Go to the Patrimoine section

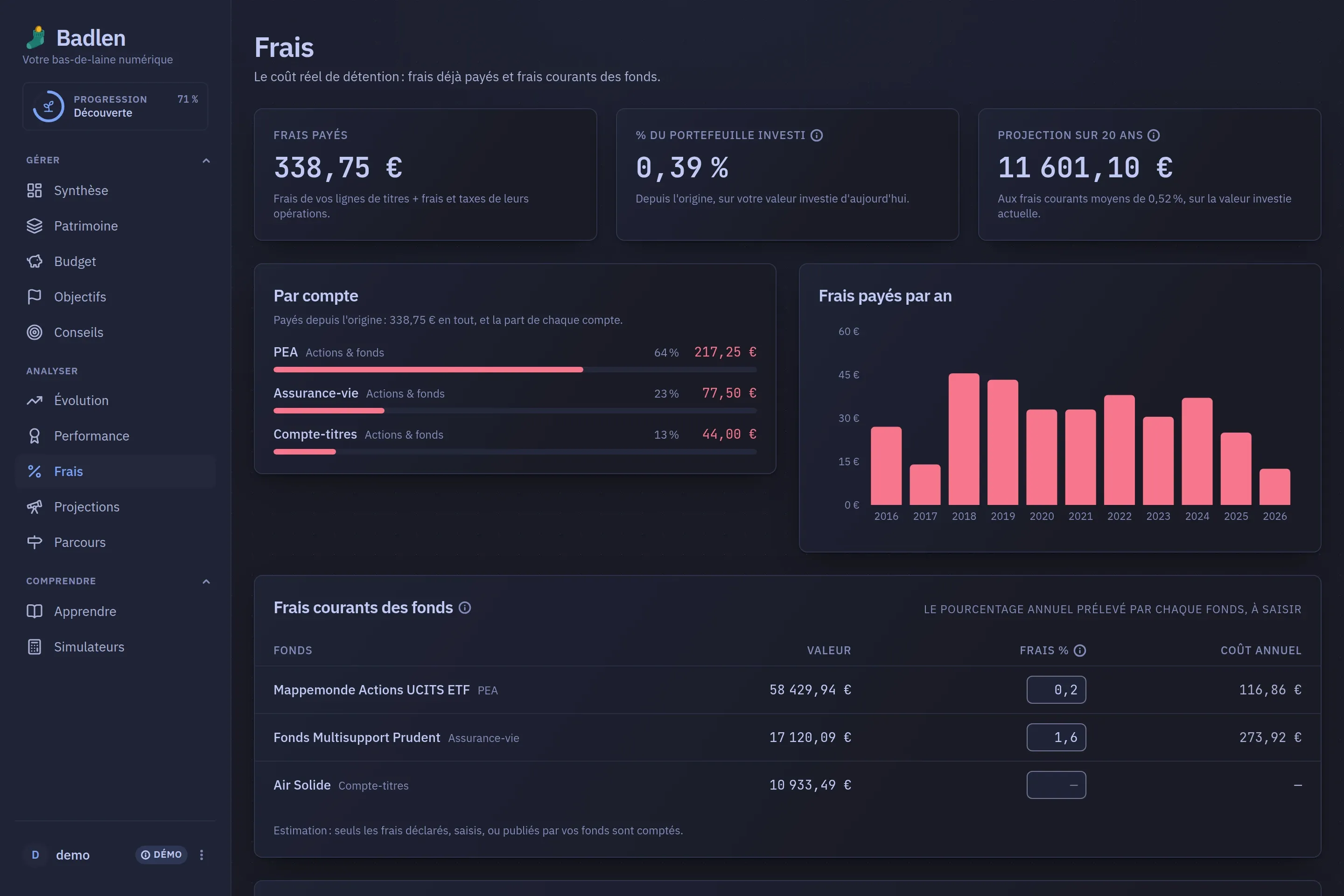(x=115, y=226)
